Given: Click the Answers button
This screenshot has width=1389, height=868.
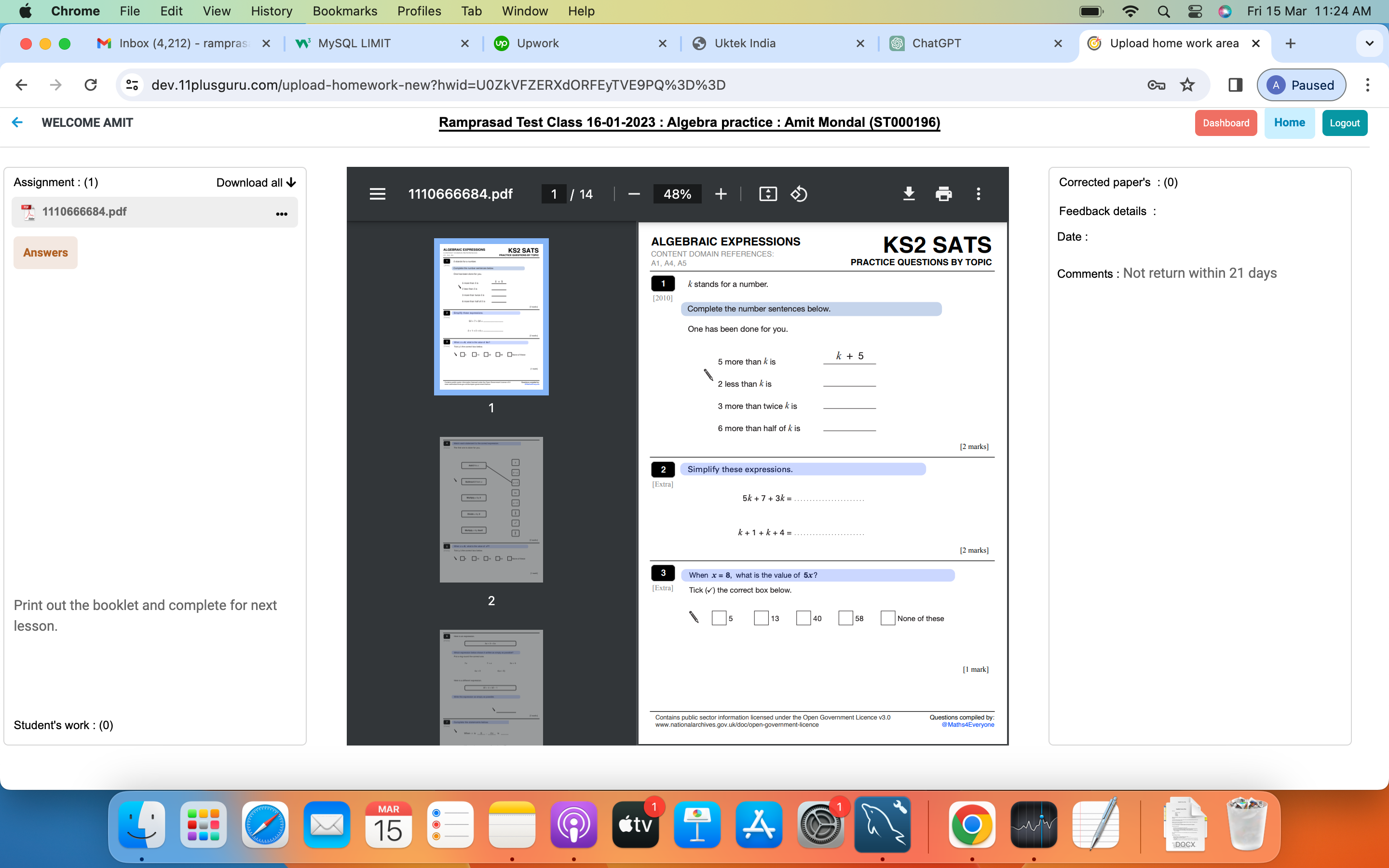Looking at the screenshot, I should point(45,253).
